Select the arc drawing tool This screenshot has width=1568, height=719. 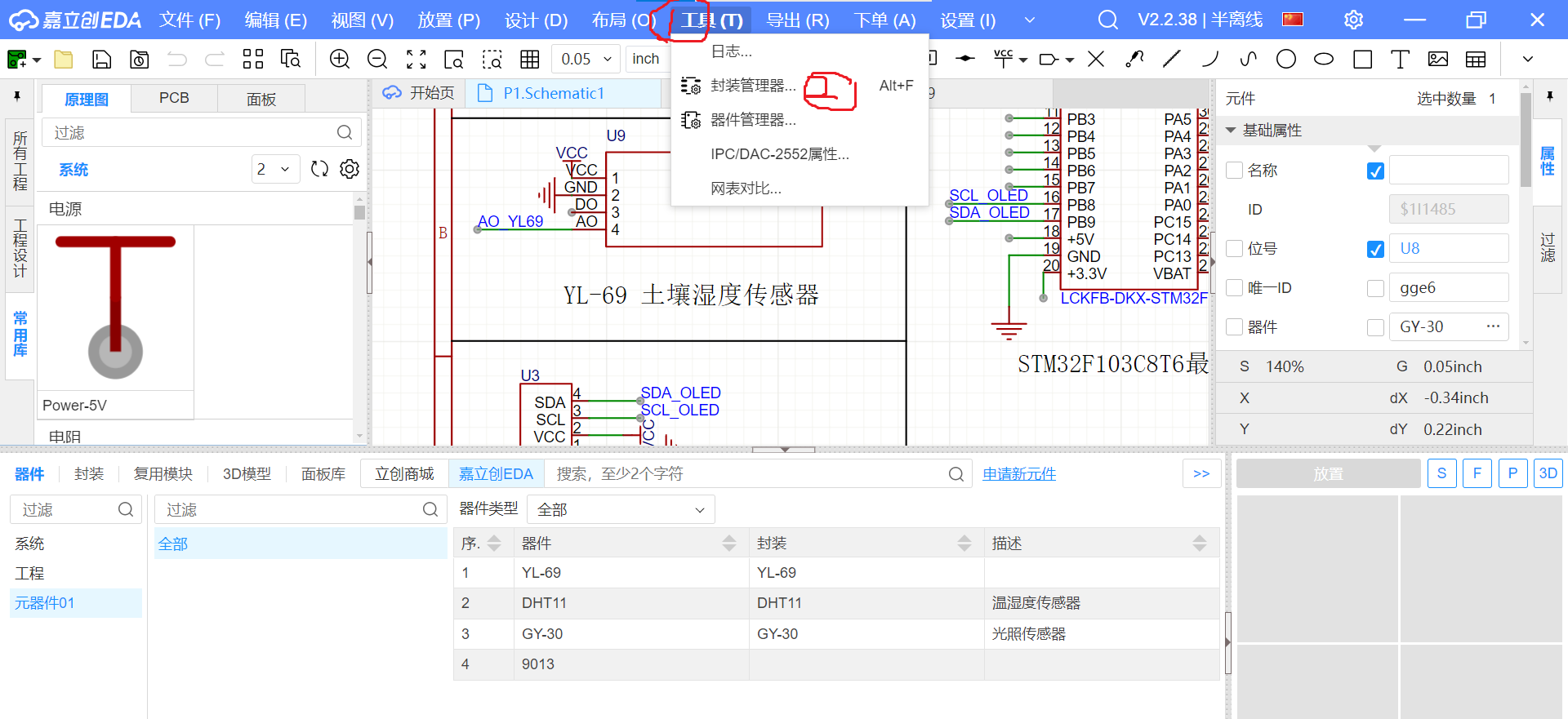pos(1210,59)
